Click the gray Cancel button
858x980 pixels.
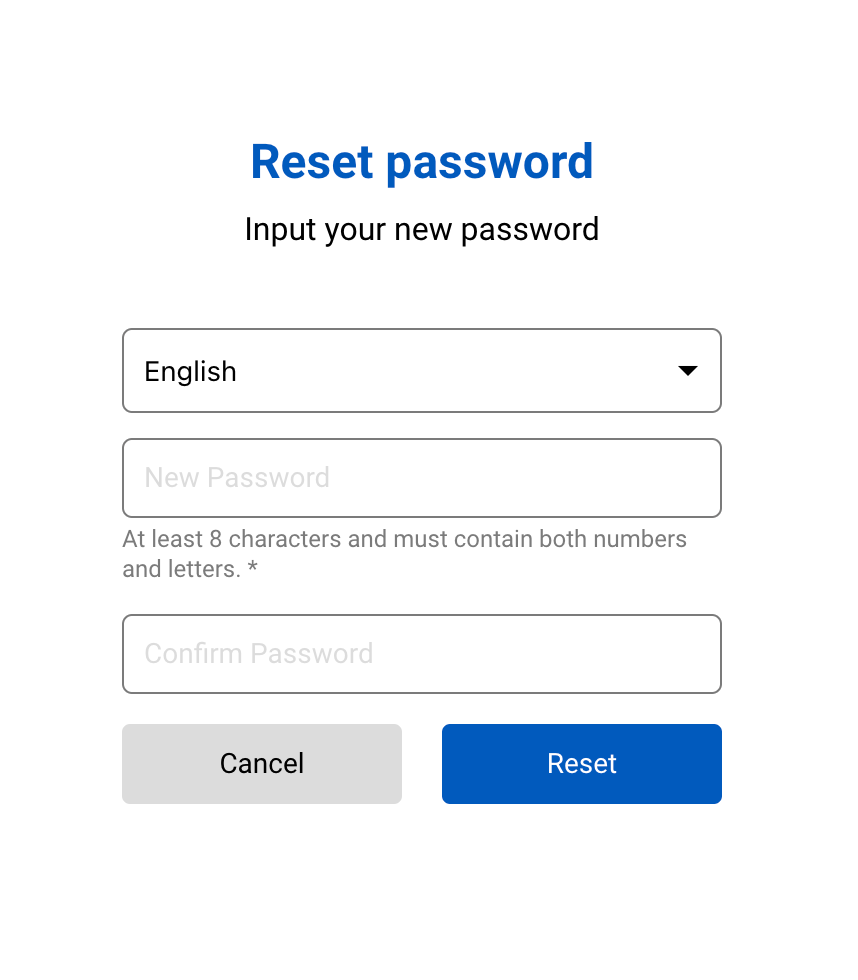(261, 763)
